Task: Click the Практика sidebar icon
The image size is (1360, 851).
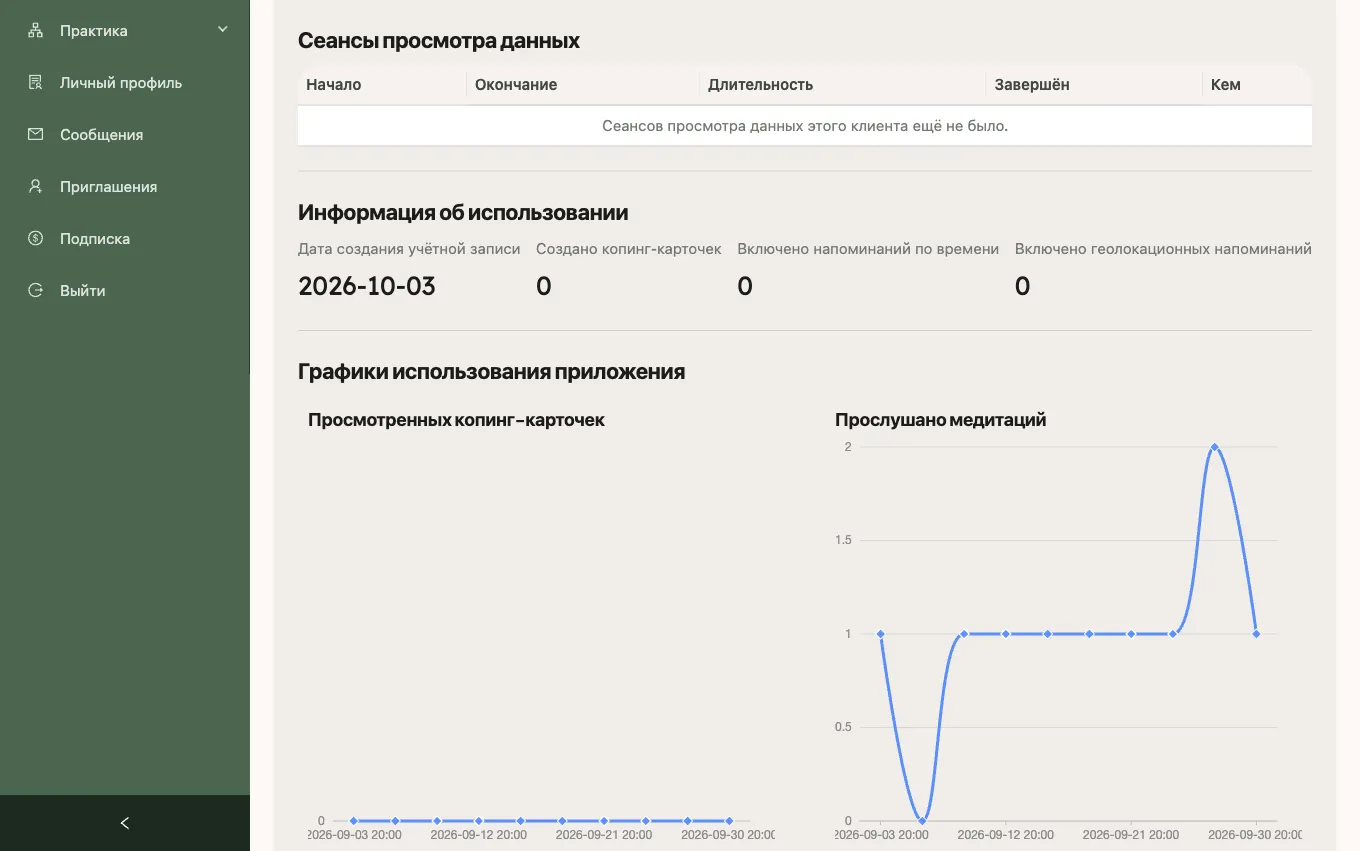Action: point(36,30)
